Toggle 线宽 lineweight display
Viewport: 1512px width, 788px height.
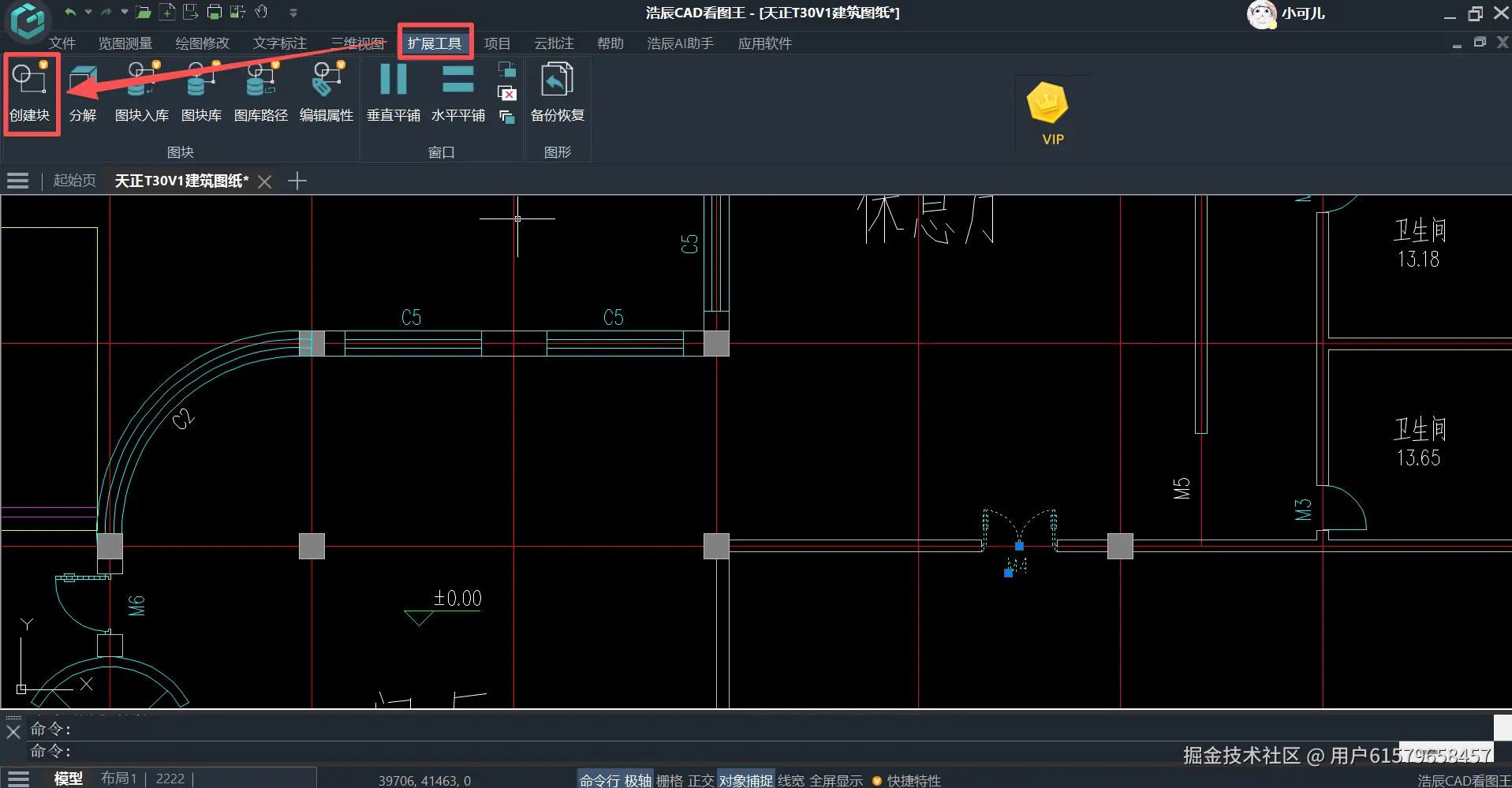(x=791, y=780)
